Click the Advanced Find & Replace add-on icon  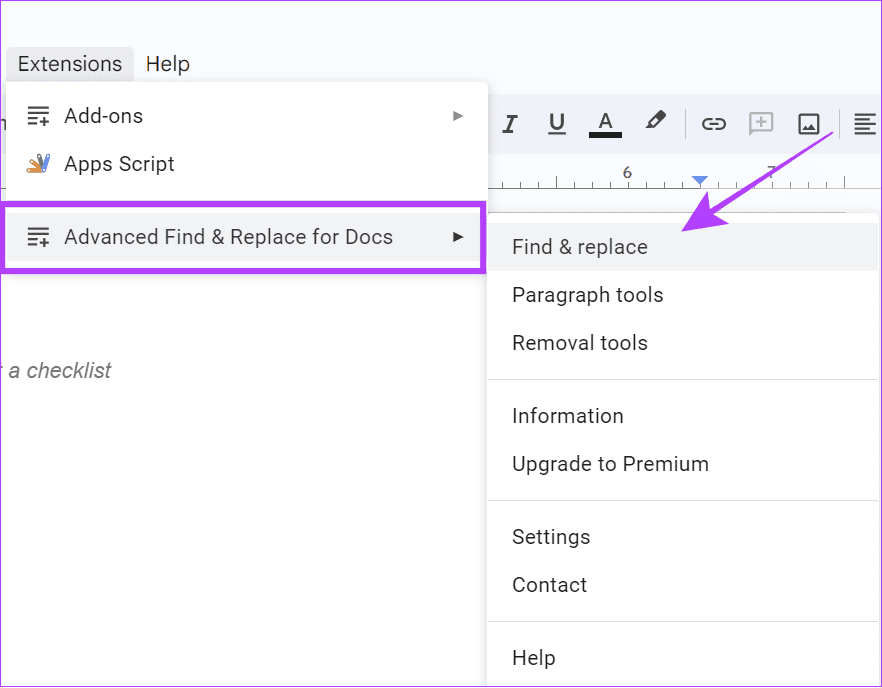38,237
